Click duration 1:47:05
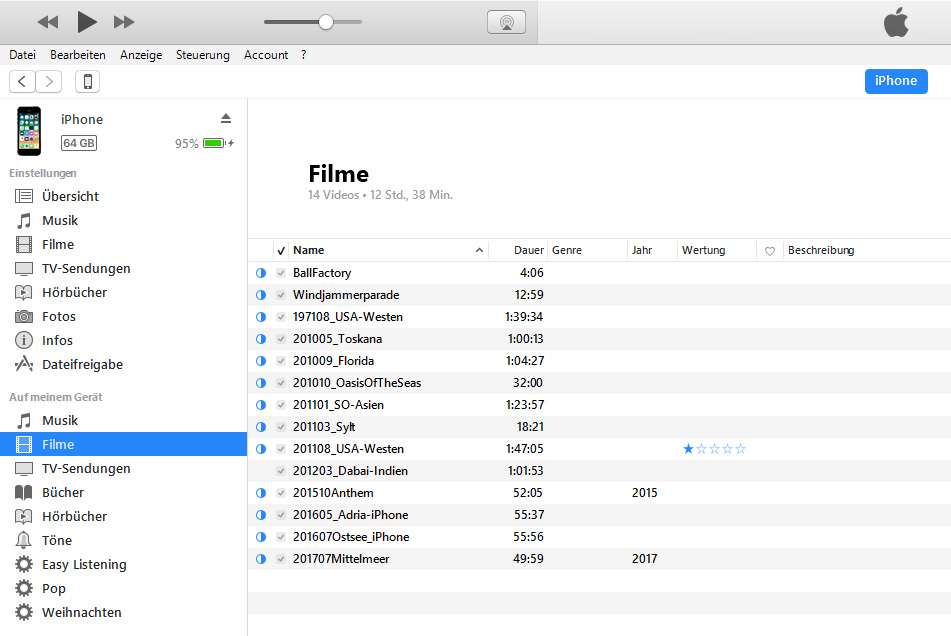This screenshot has height=636, width=951. point(524,449)
